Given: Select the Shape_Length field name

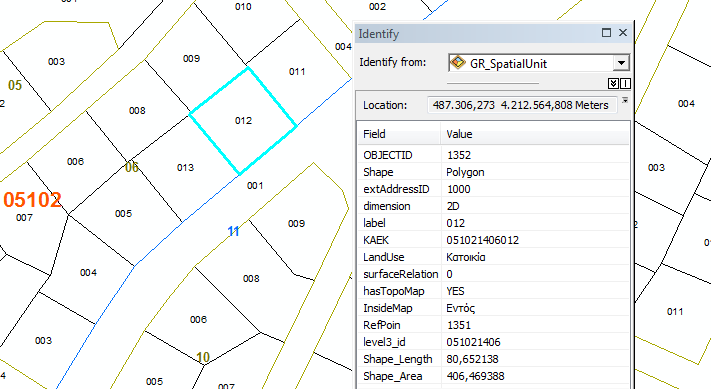Looking at the screenshot, I should (x=398, y=359).
